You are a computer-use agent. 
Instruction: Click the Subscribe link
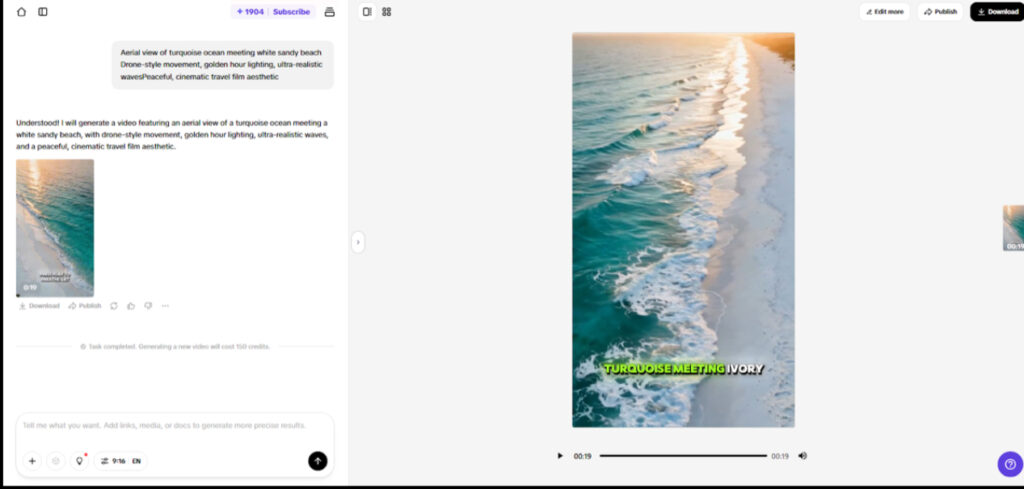pos(291,12)
